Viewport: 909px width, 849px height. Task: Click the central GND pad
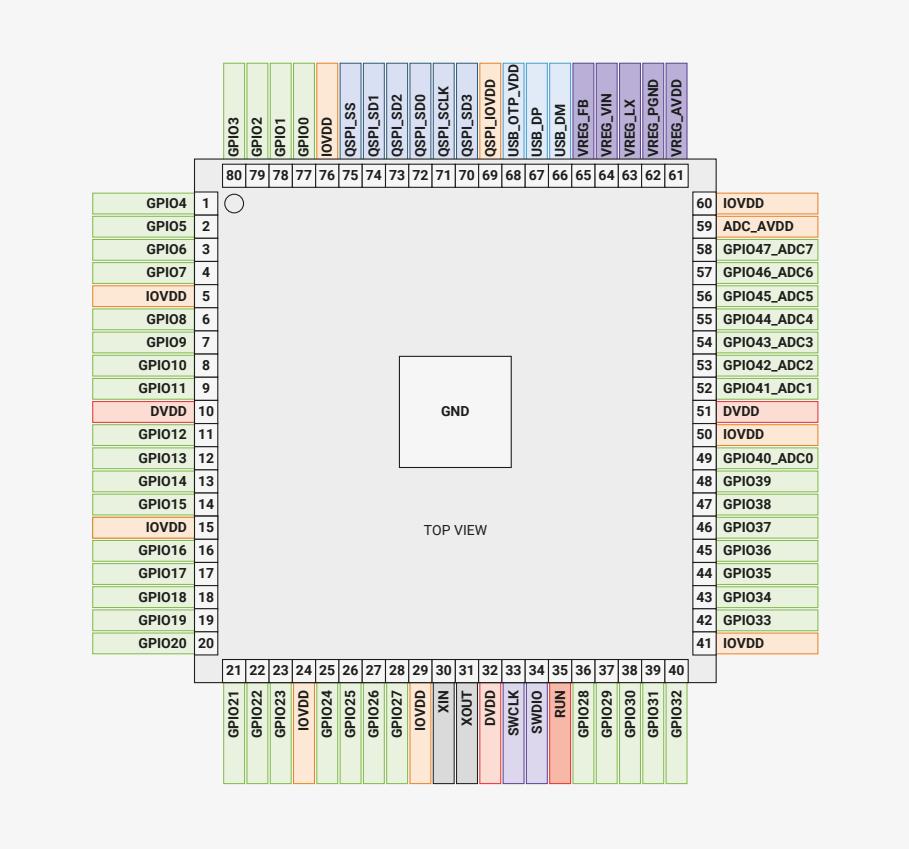point(455,411)
